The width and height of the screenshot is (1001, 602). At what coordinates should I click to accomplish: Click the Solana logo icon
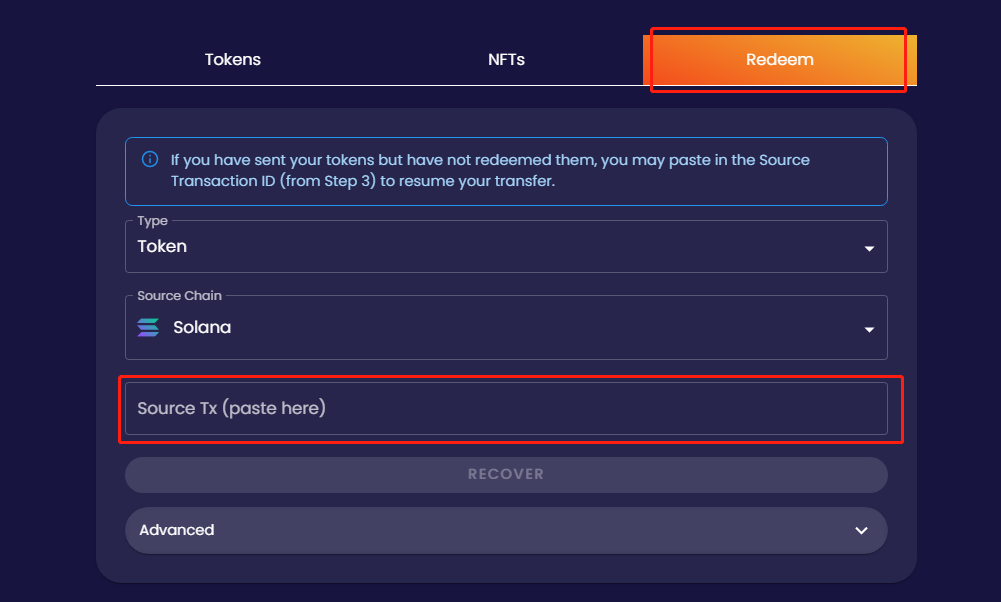pyautogui.click(x=148, y=327)
